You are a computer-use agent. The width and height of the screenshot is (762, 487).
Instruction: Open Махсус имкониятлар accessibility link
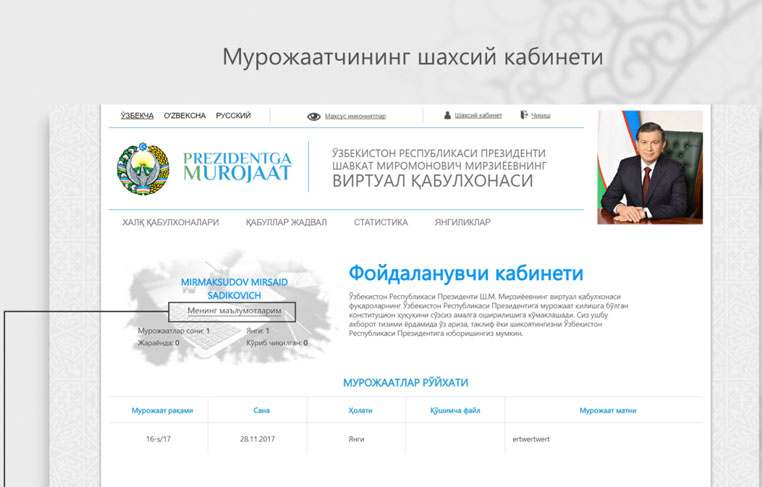355,117
